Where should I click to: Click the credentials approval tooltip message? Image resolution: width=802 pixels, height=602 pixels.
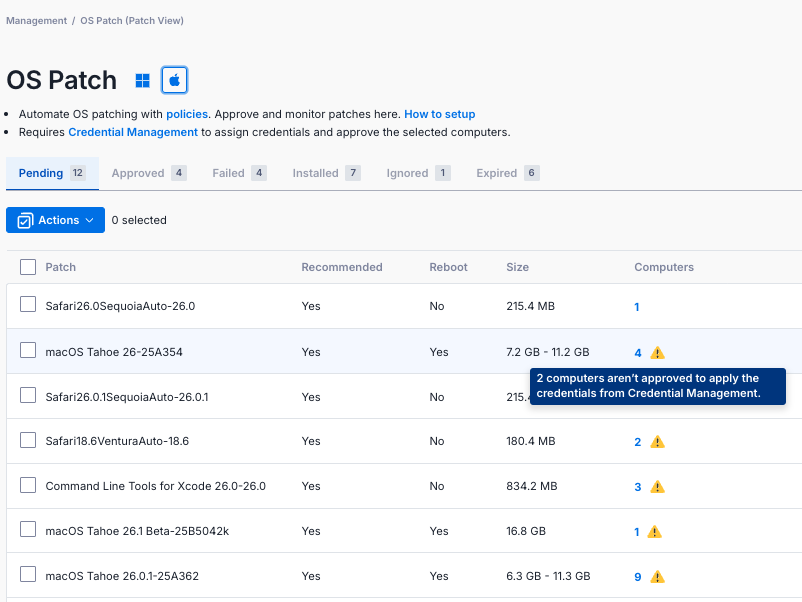(658, 386)
